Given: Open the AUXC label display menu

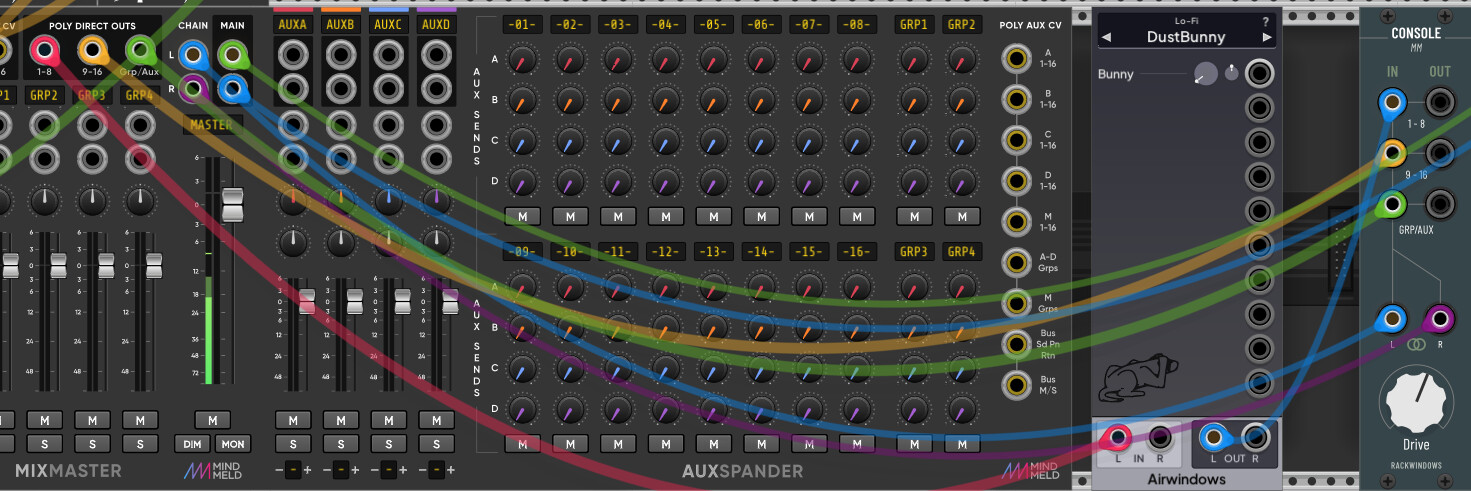Looking at the screenshot, I should (x=389, y=23).
